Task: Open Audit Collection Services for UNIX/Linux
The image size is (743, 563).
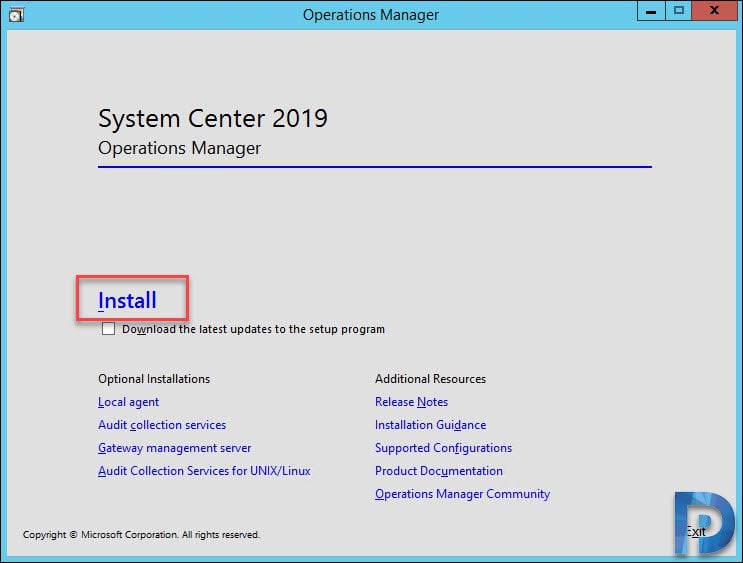Action: (x=204, y=471)
